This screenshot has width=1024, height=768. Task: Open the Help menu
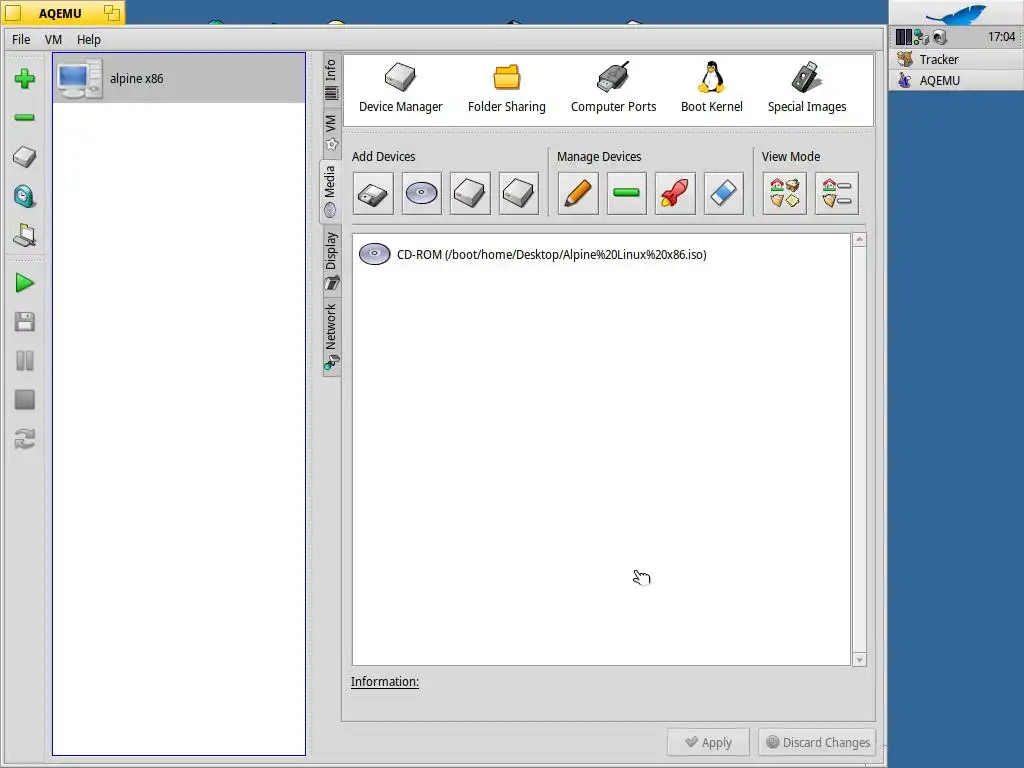(x=89, y=39)
